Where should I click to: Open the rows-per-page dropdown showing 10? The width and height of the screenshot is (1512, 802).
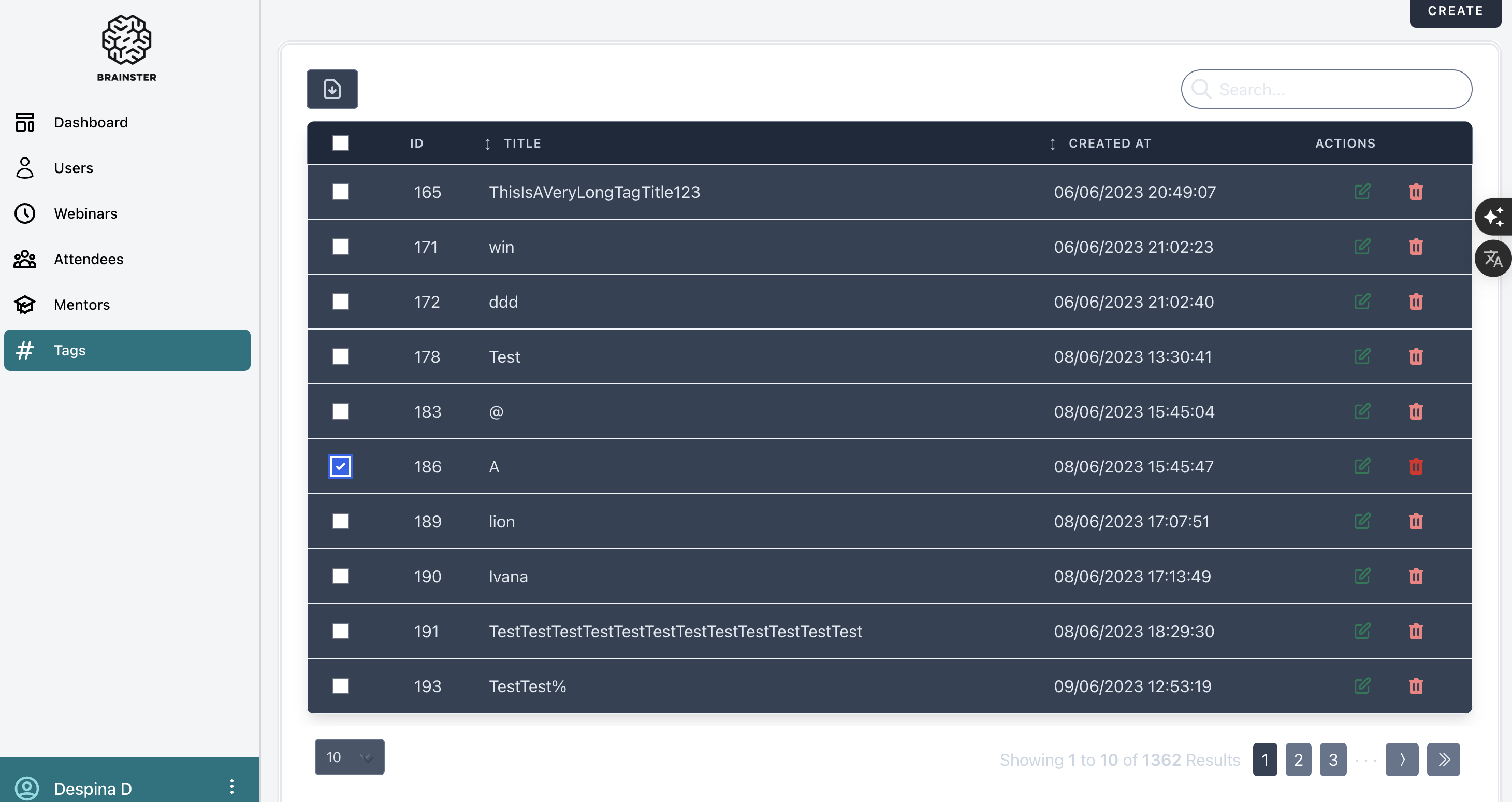pyautogui.click(x=349, y=757)
